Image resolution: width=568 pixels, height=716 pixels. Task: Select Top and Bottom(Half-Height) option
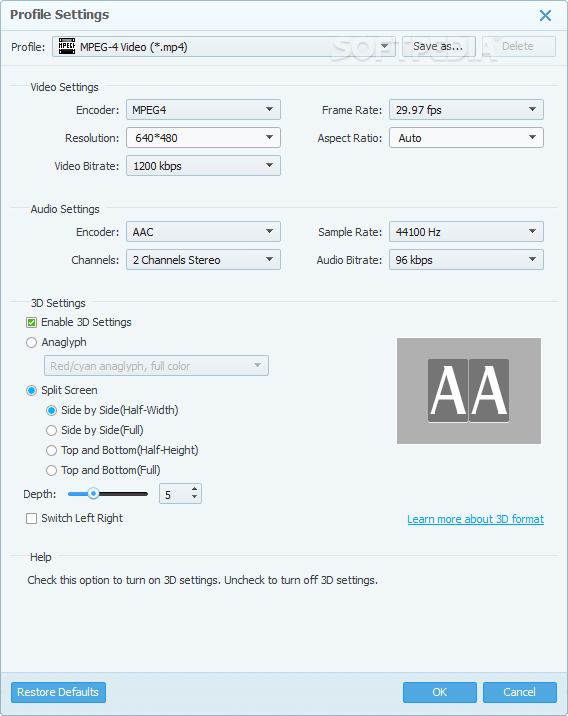(52, 451)
